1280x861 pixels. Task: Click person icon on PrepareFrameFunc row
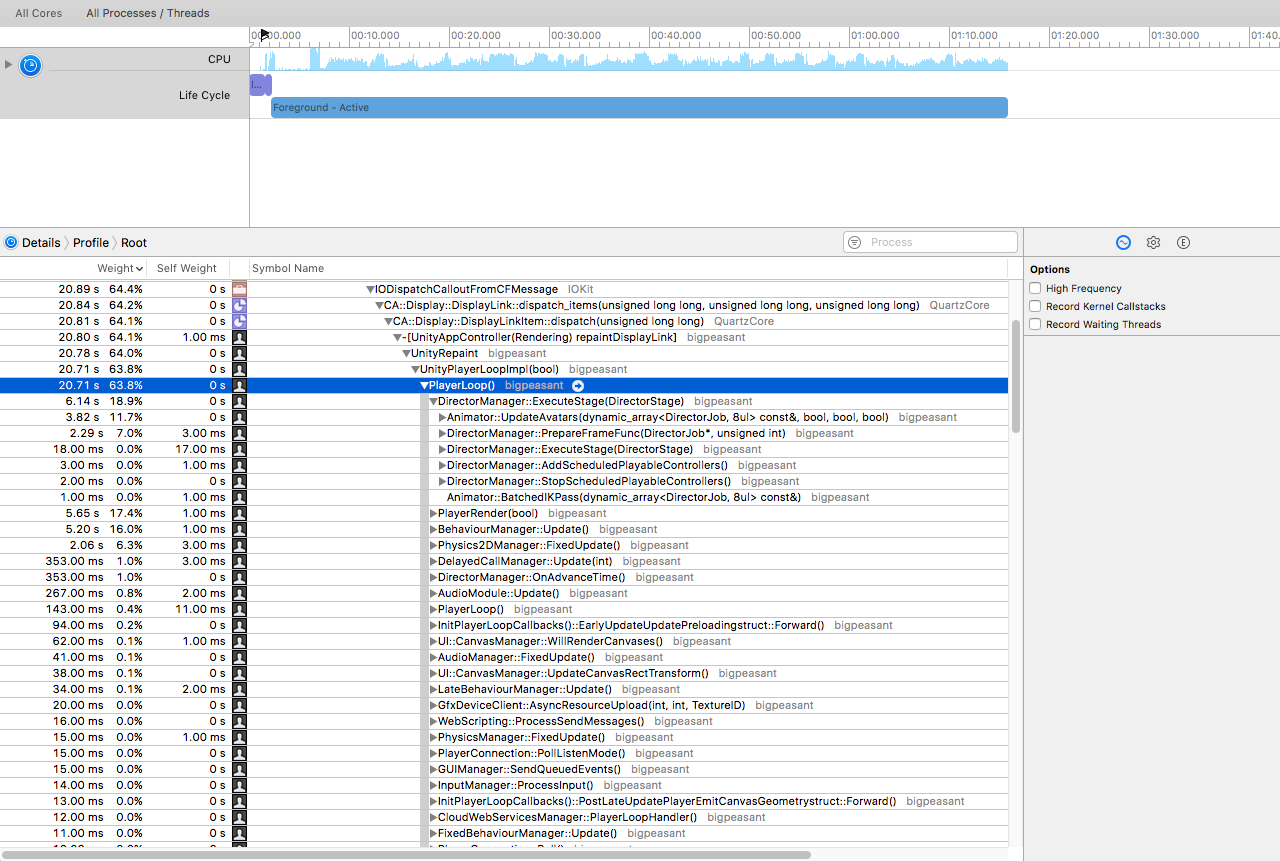pyautogui.click(x=239, y=433)
